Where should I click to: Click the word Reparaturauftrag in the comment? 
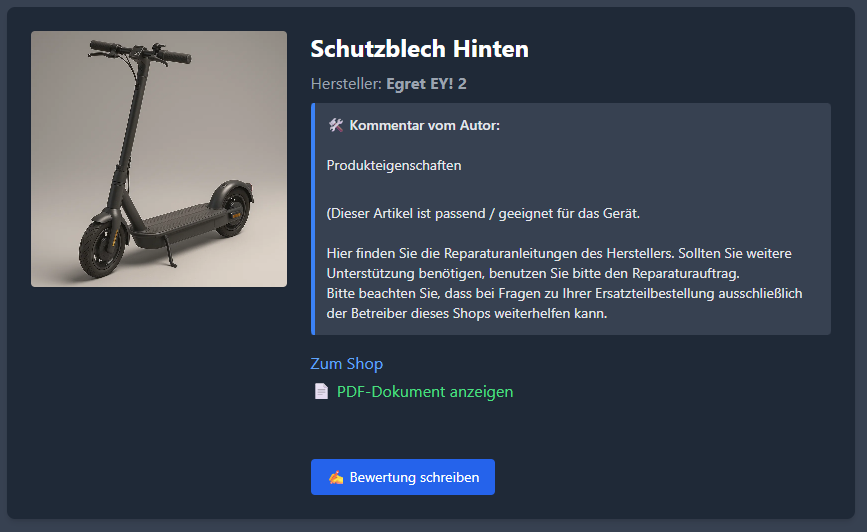tap(685, 273)
